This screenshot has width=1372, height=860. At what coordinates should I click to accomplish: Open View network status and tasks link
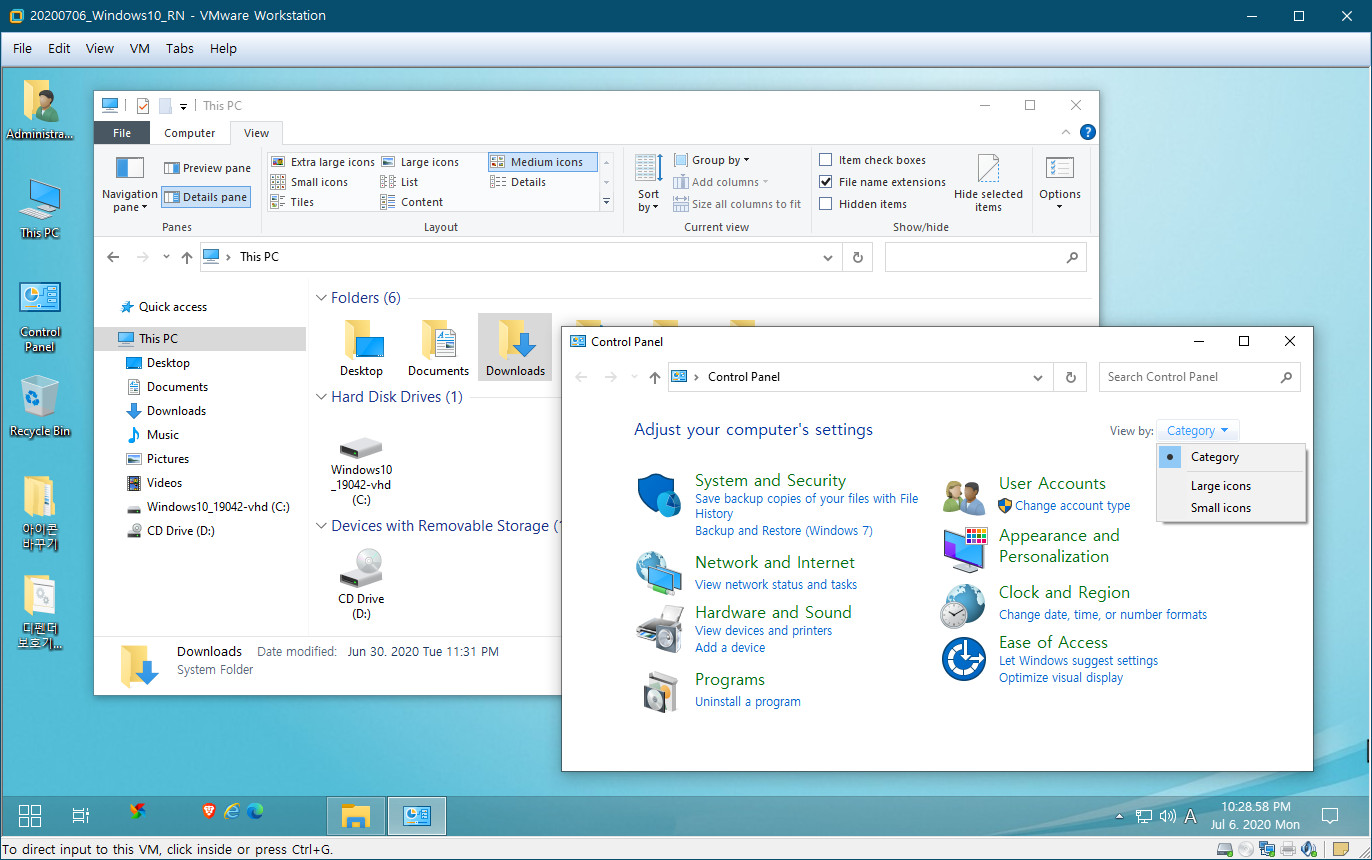(776, 585)
